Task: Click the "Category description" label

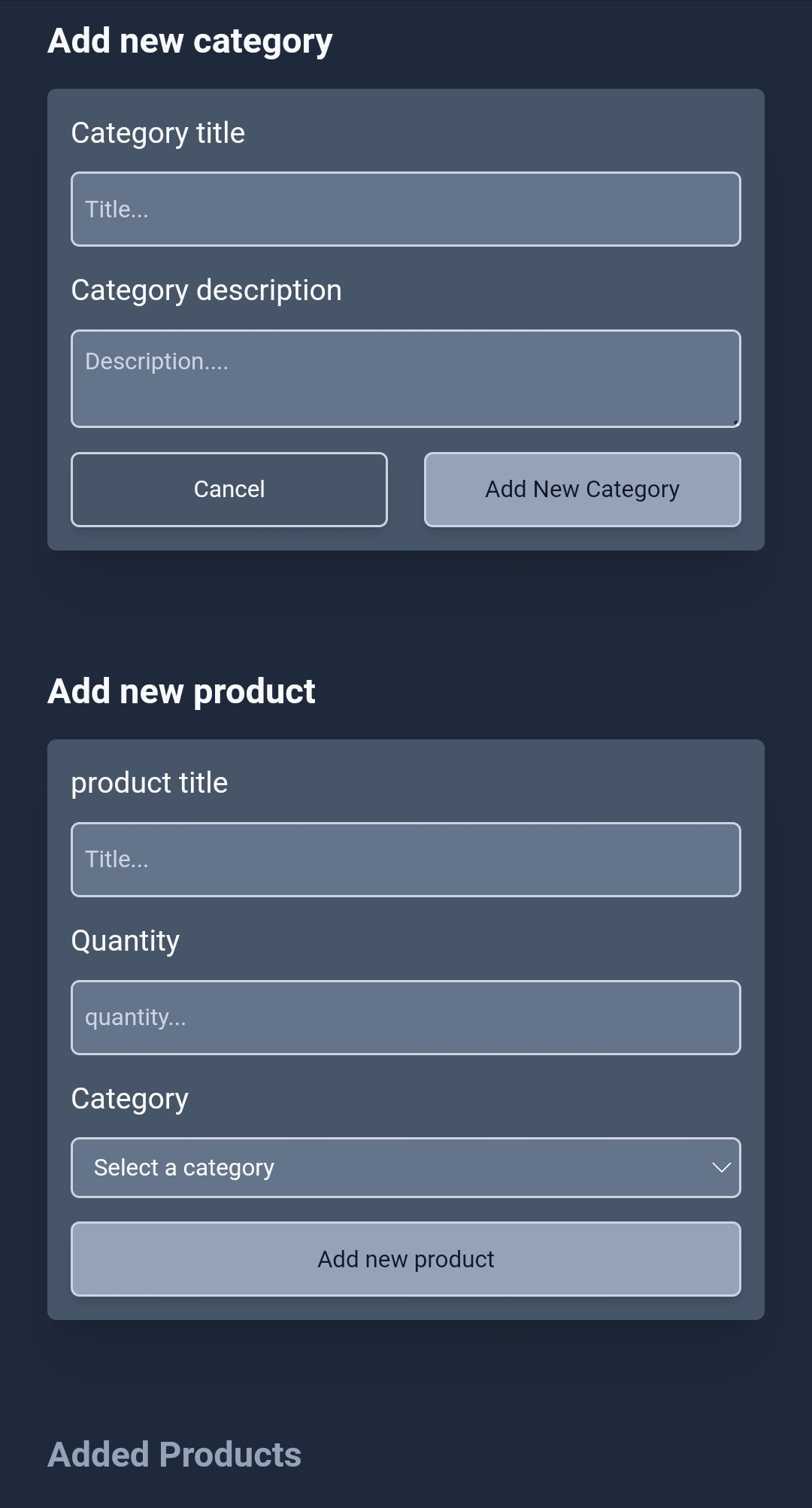Action: point(207,290)
